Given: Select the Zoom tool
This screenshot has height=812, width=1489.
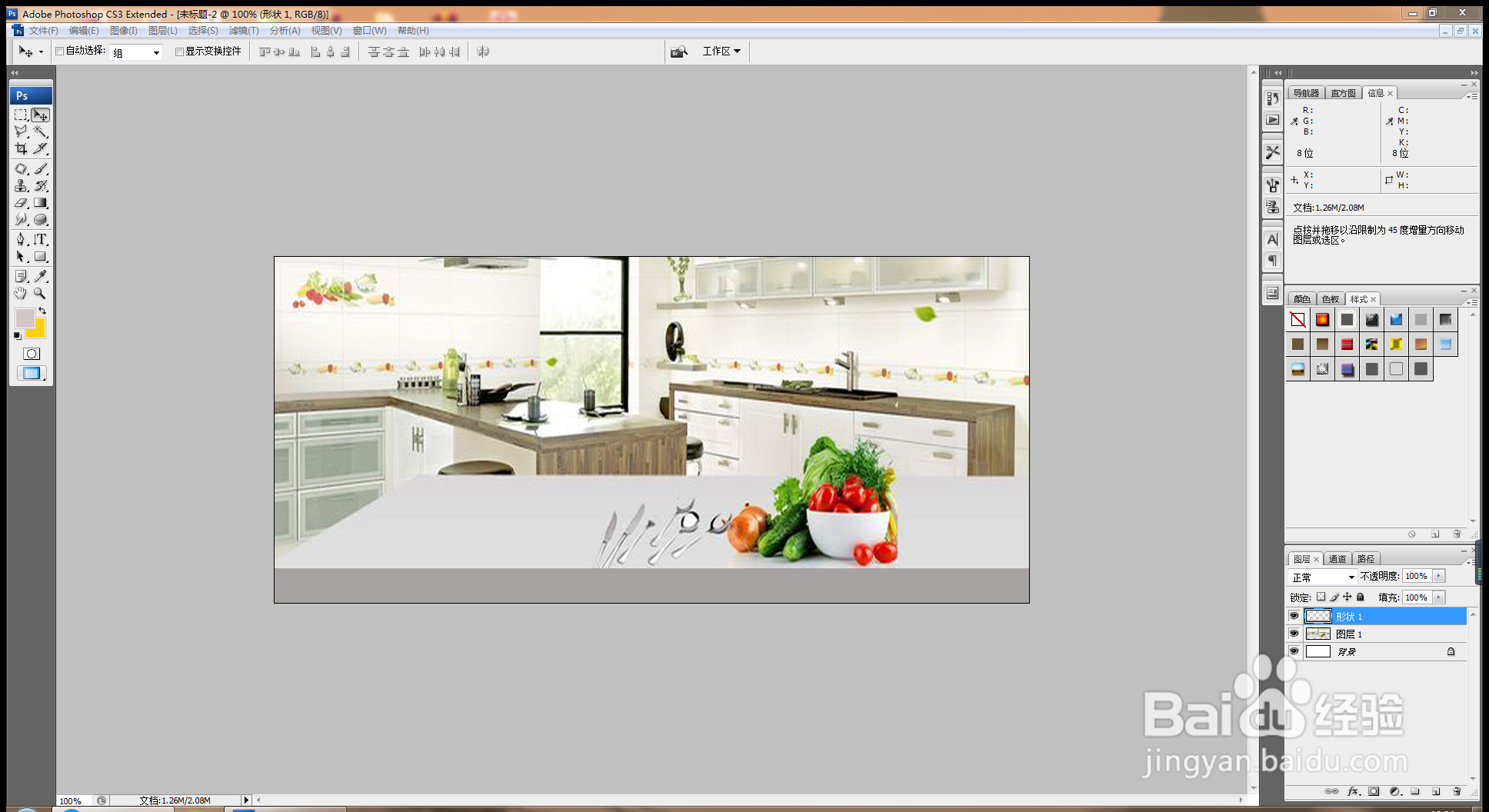Looking at the screenshot, I should pyautogui.click(x=41, y=293).
